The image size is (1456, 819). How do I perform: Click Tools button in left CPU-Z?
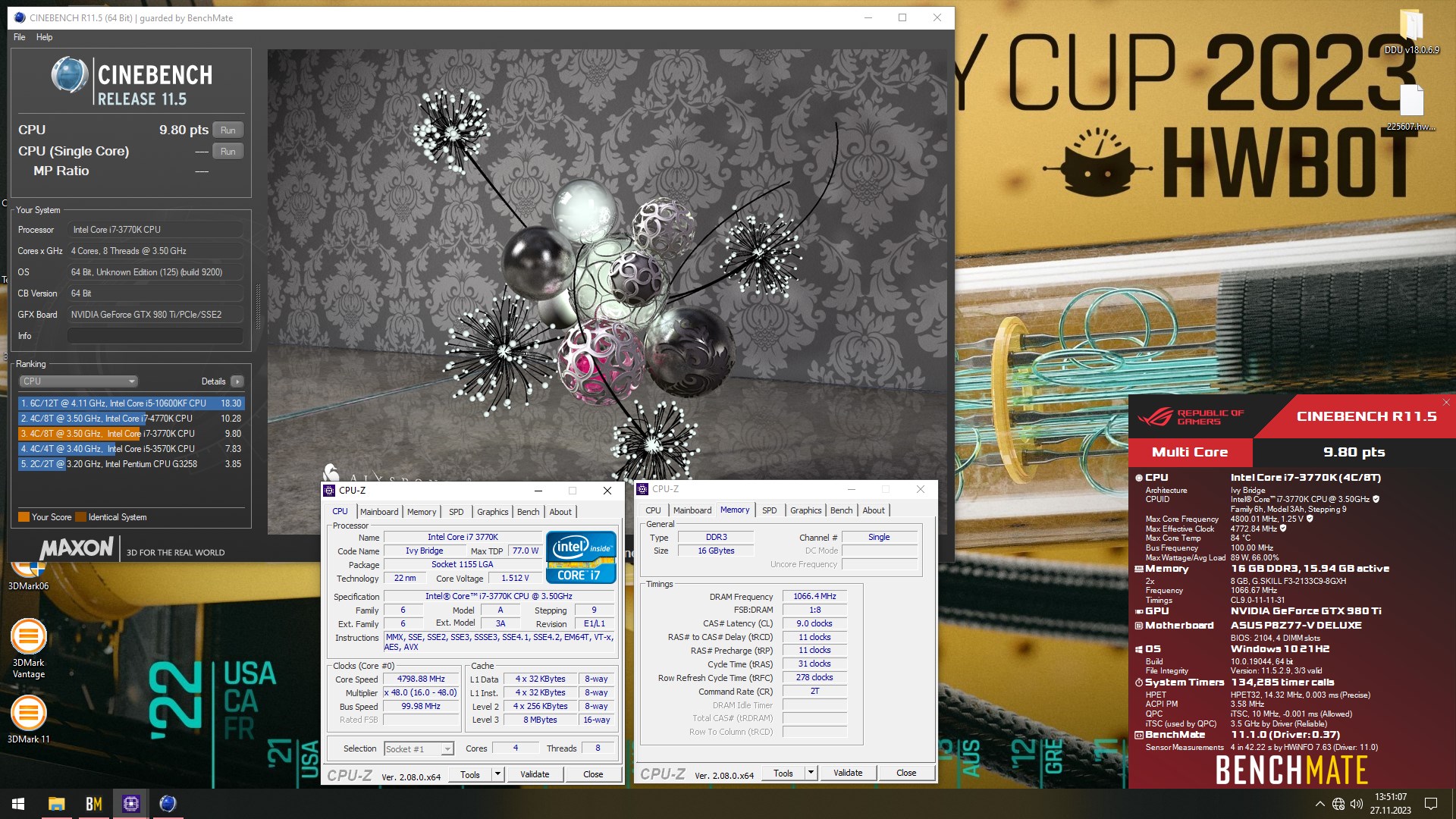click(x=470, y=774)
